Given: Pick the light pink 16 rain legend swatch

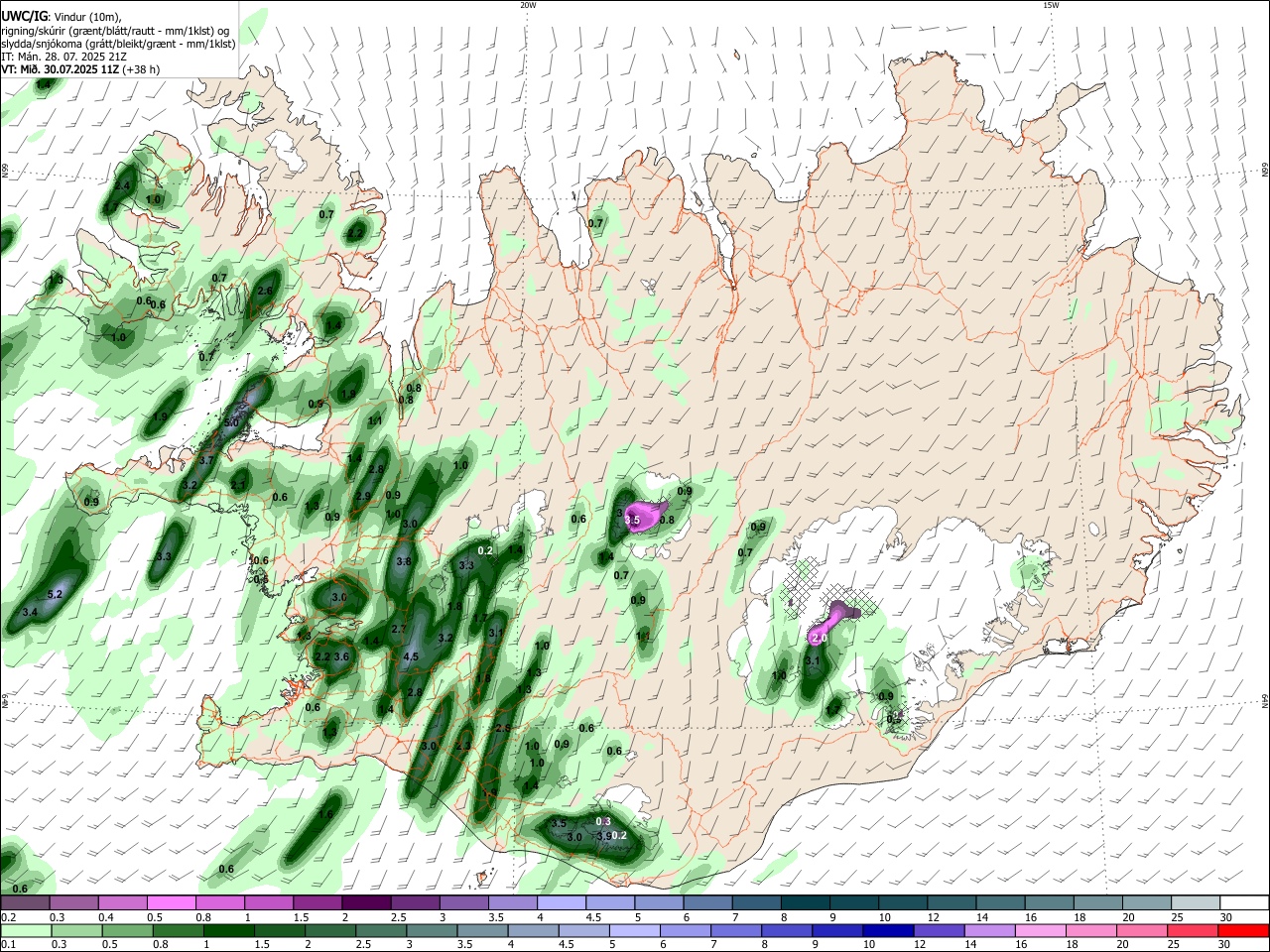Looking at the screenshot, I should click(1042, 930).
